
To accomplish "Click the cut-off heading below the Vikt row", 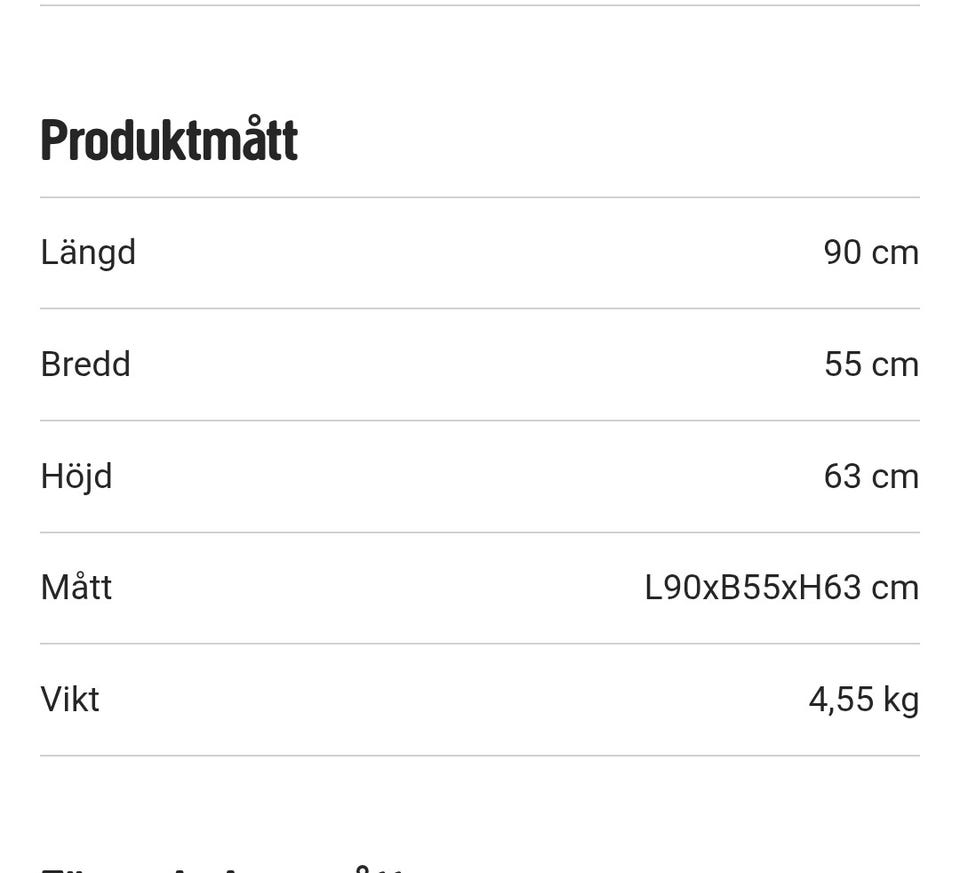I will coord(222,866).
